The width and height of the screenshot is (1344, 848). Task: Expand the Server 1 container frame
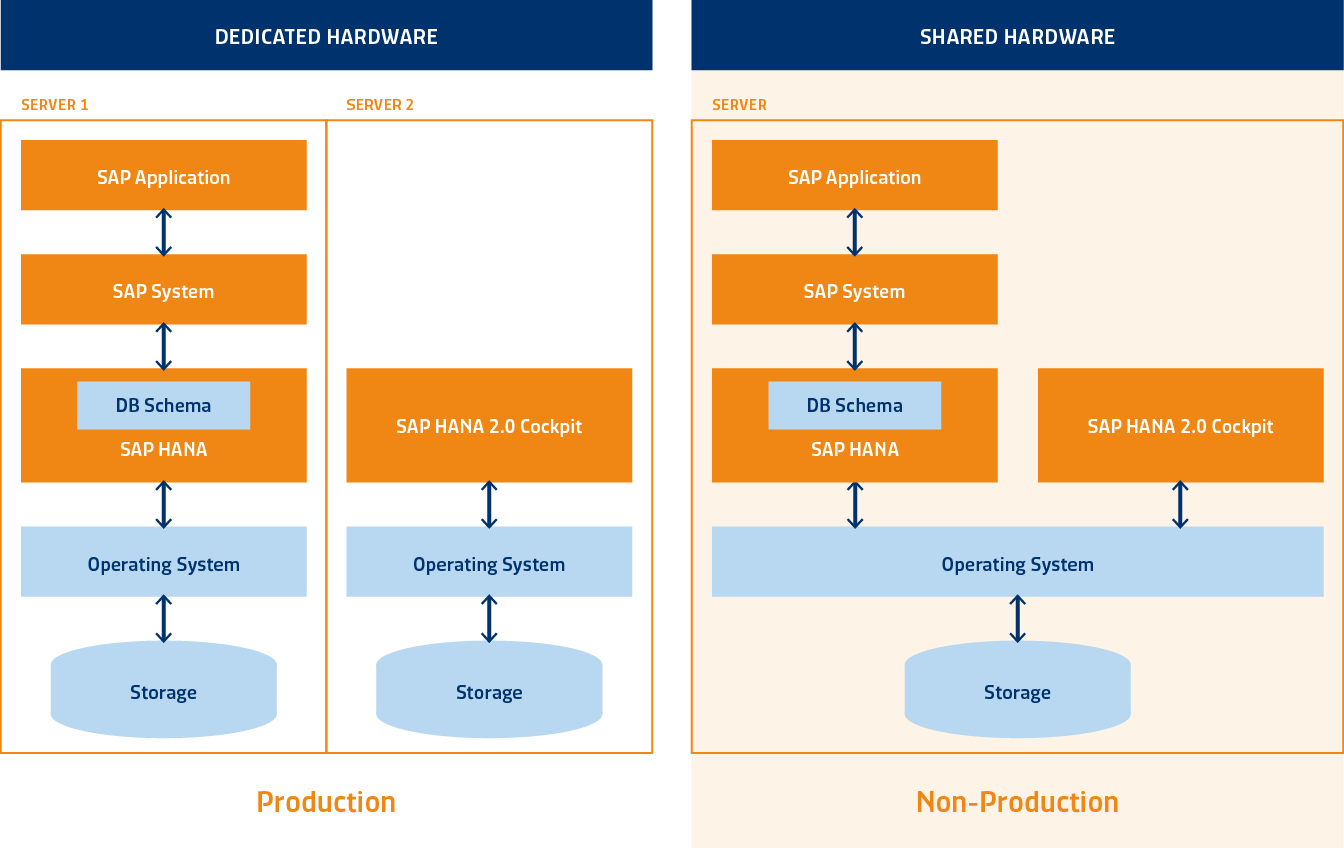163,120
